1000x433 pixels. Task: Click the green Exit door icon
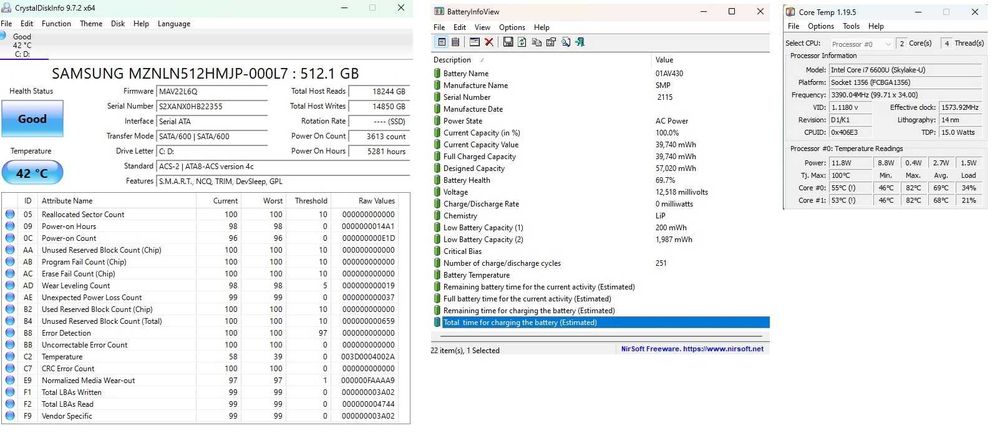point(580,42)
